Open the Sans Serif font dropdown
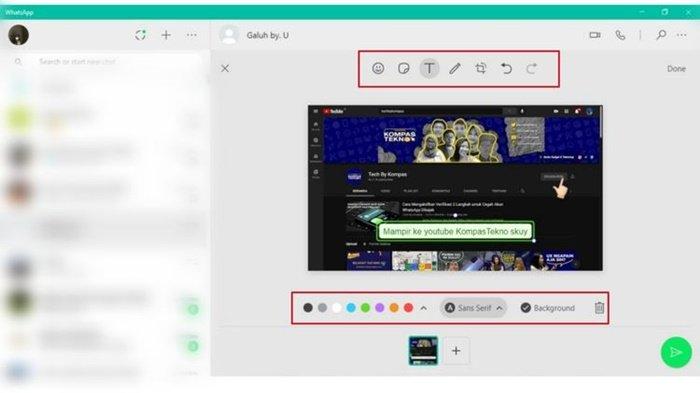This screenshot has height=393, width=700. [x=474, y=308]
